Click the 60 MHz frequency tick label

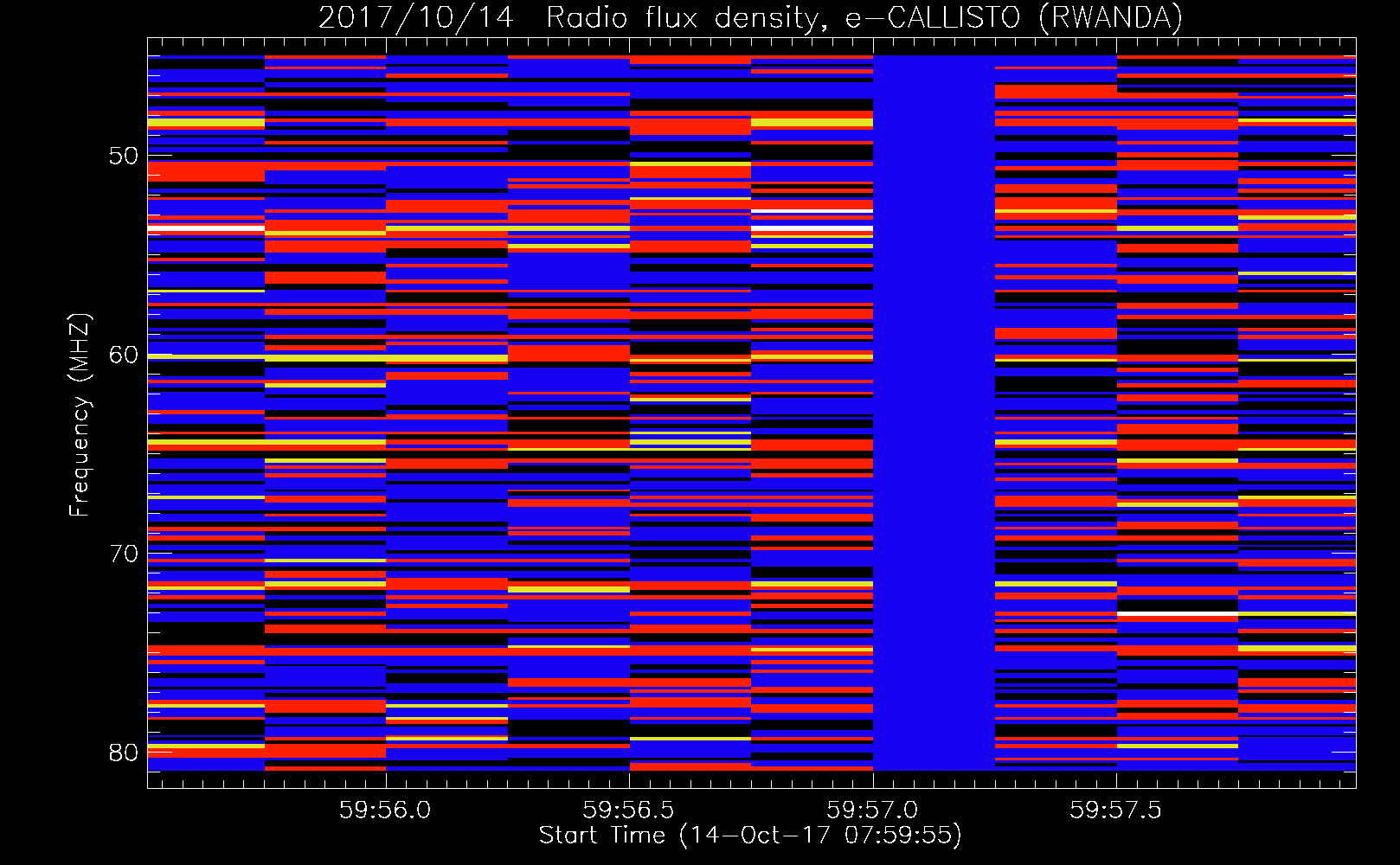click(124, 355)
